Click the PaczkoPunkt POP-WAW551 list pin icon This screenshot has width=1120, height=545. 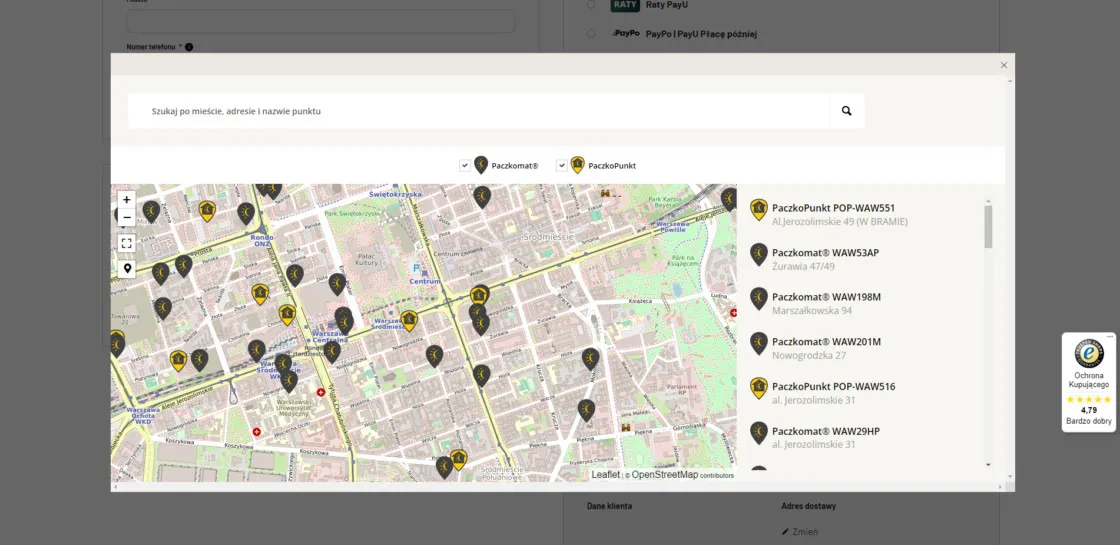759,209
